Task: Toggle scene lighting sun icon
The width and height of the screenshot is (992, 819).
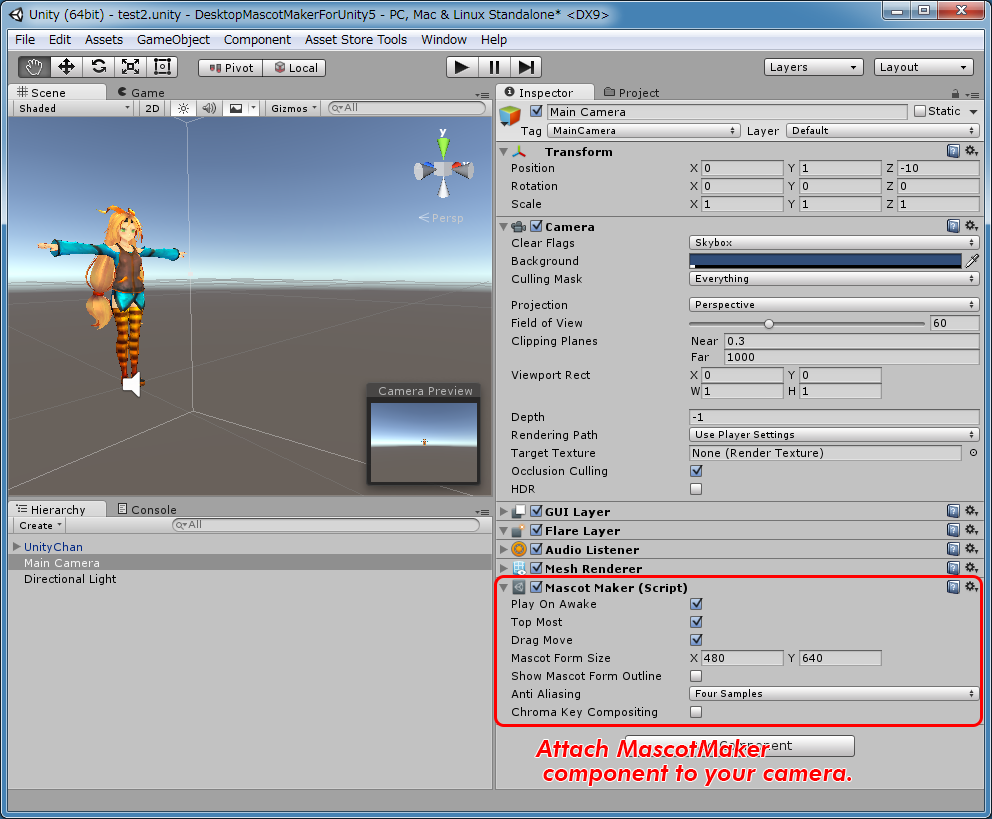Action: click(183, 109)
